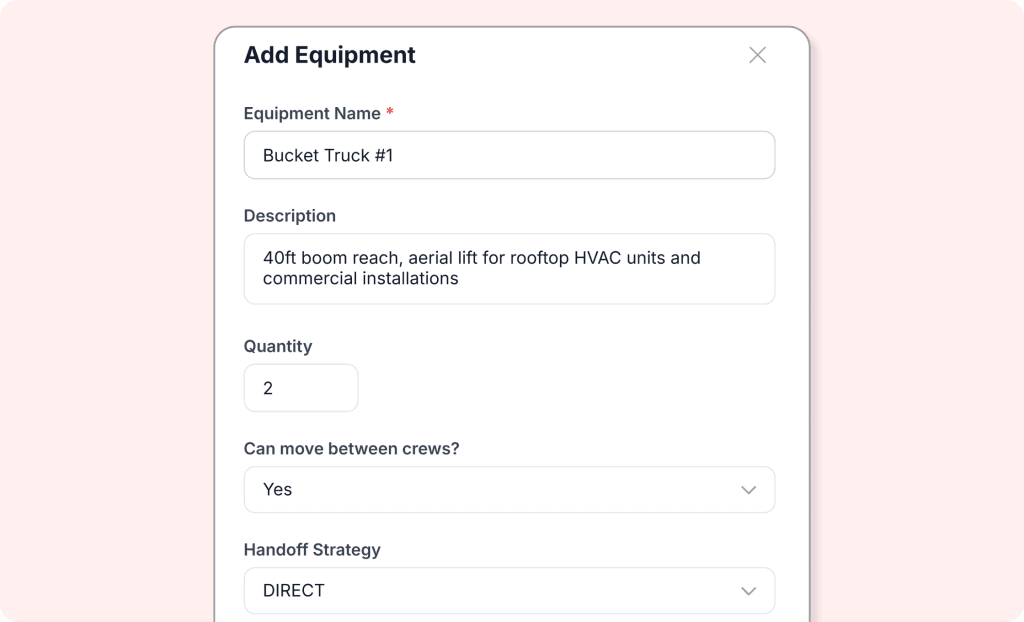The image size is (1024, 622).
Task: Open the Handoff Strategy dropdown
Action: (x=509, y=591)
